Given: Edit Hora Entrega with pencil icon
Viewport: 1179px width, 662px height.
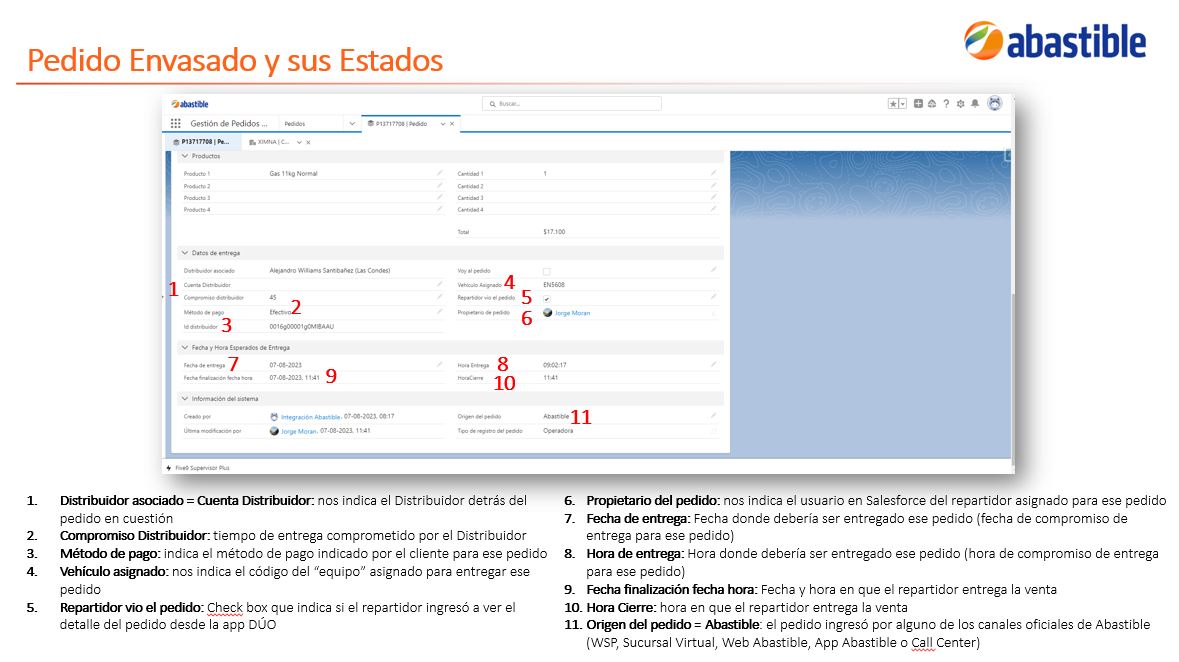Looking at the screenshot, I should 714,365.
